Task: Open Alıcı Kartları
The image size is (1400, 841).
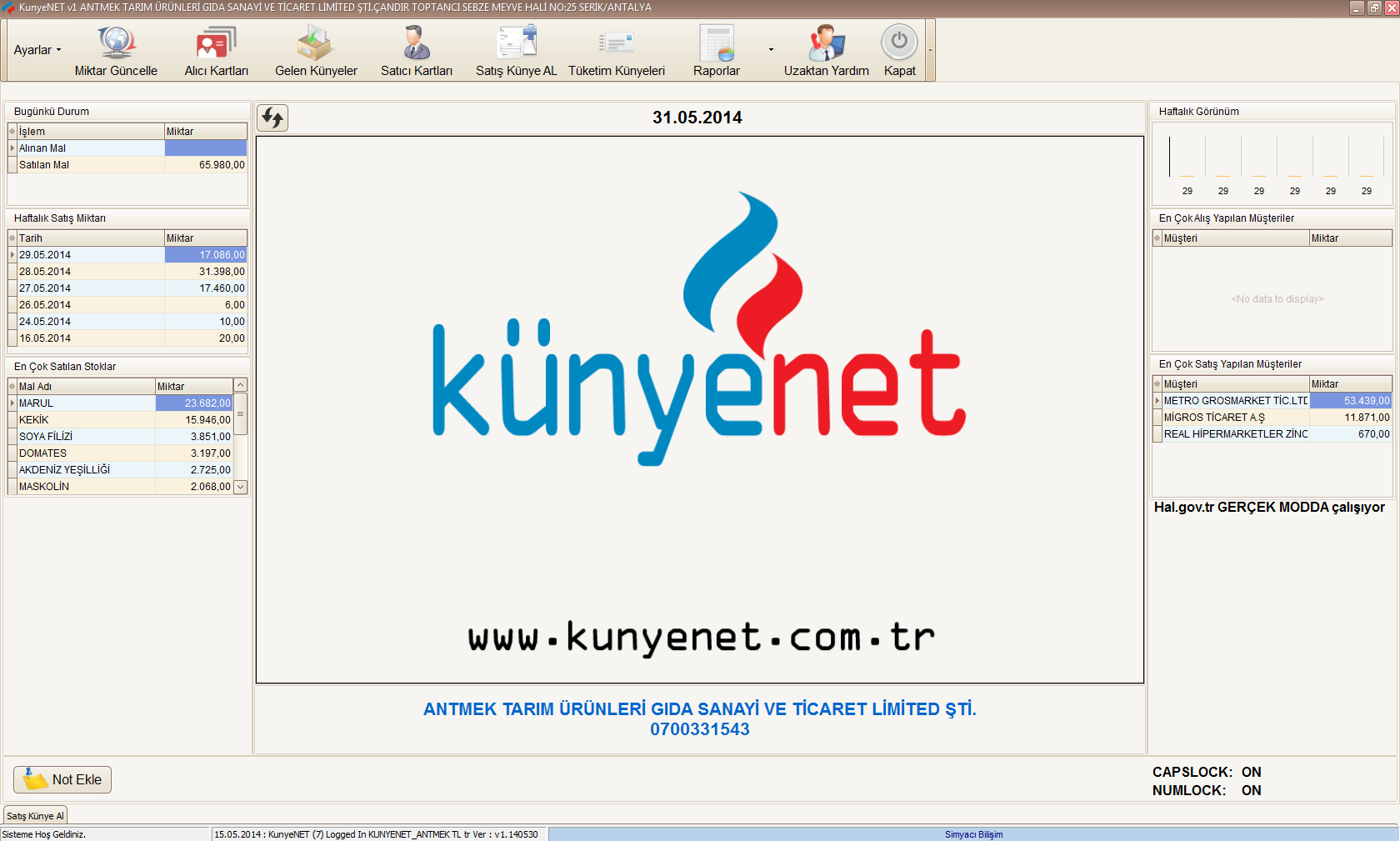Action: click(217, 52)
